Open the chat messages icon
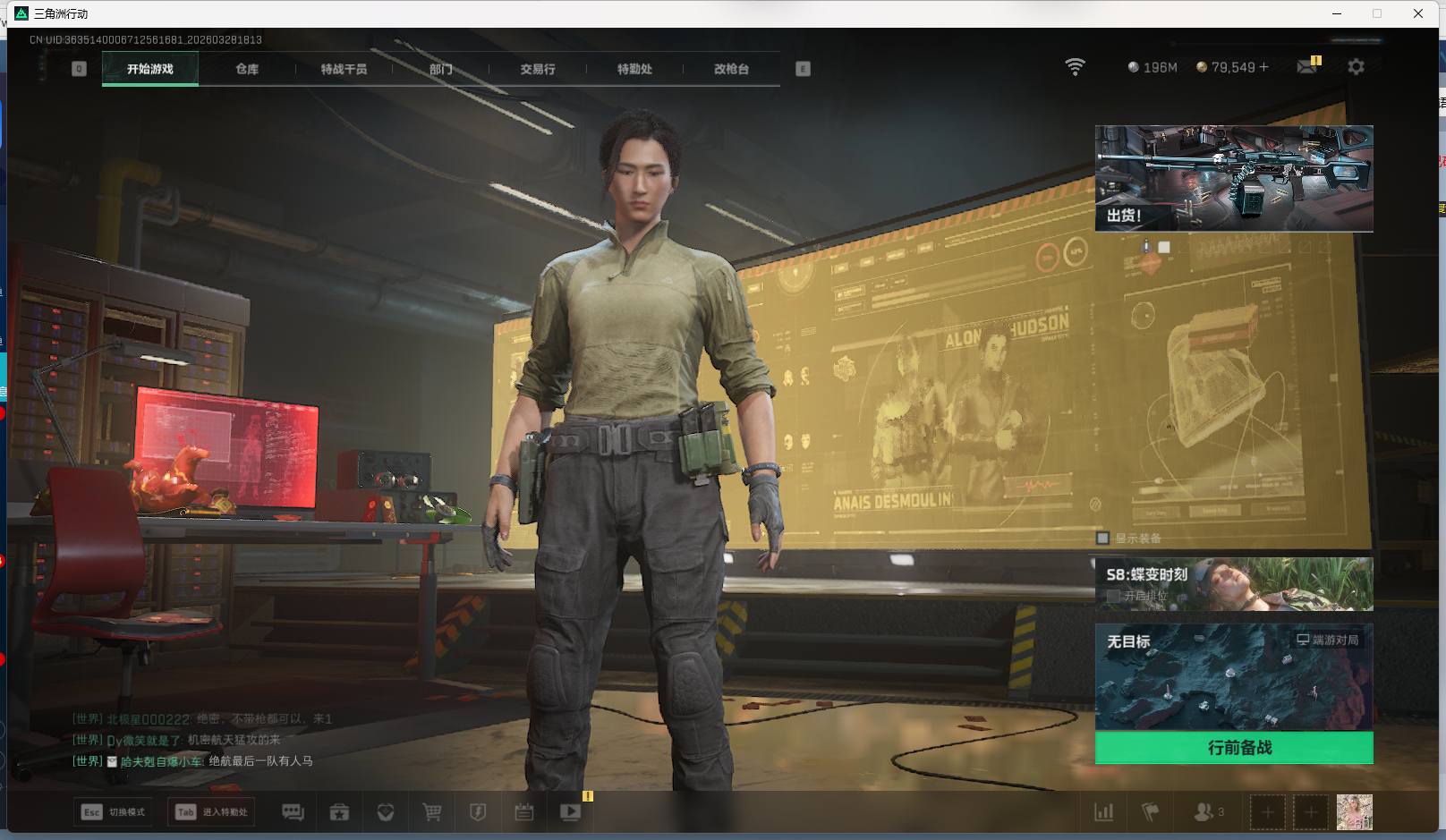Screen dimensions: 1446x840 [x=293, y=812]
